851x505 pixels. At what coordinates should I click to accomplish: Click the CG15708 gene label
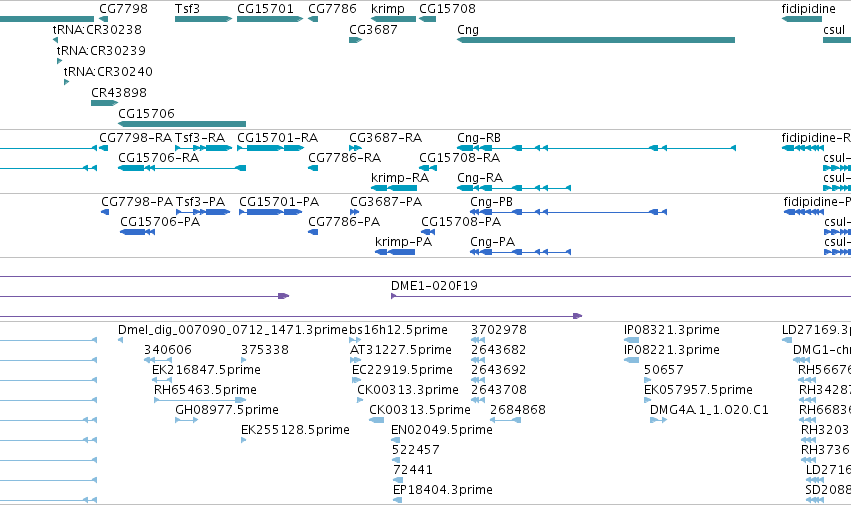click(447, 9)
